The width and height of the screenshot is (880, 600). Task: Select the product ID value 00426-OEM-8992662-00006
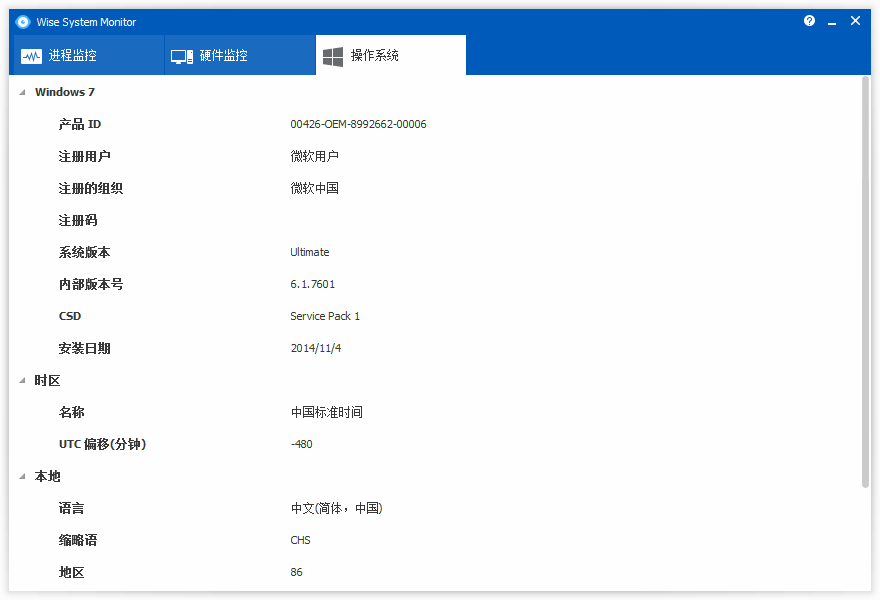358,124
